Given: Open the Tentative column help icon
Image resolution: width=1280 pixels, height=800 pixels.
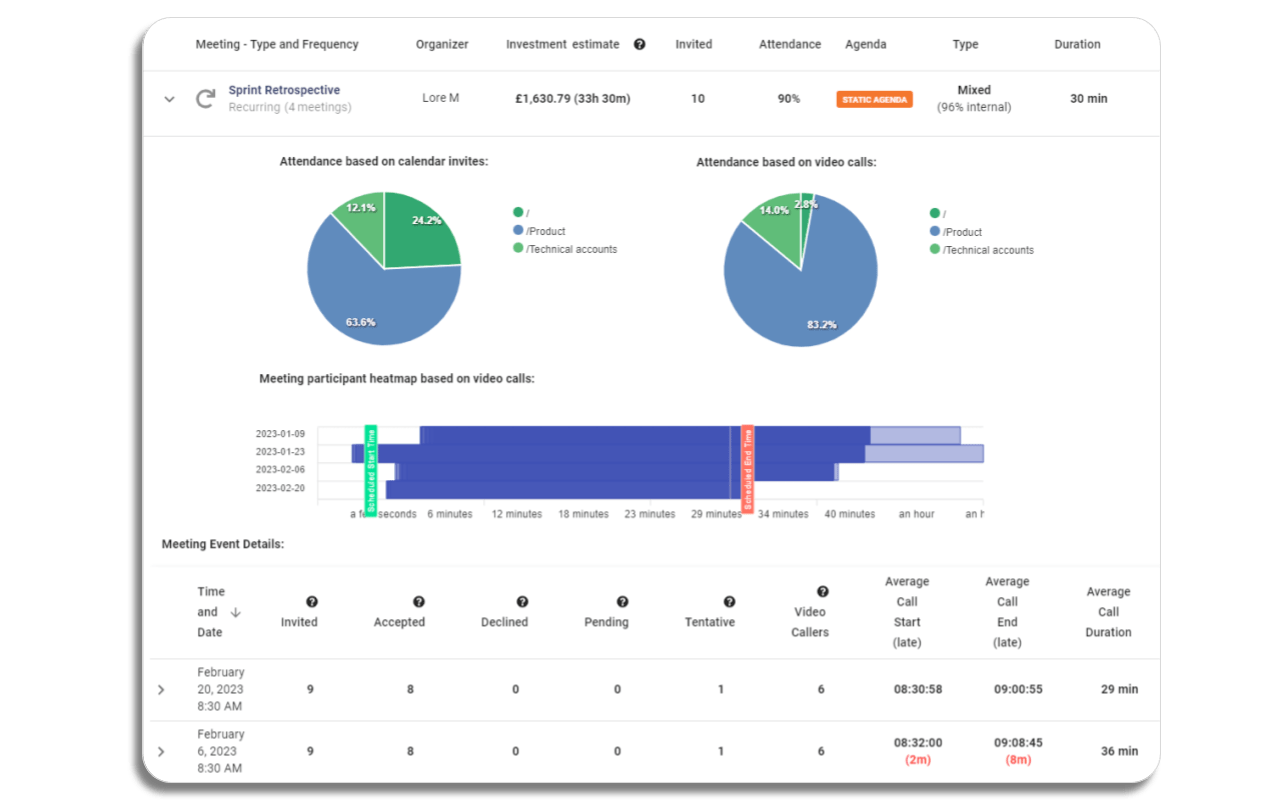Looking at the screenshot, I should (729, 602).
